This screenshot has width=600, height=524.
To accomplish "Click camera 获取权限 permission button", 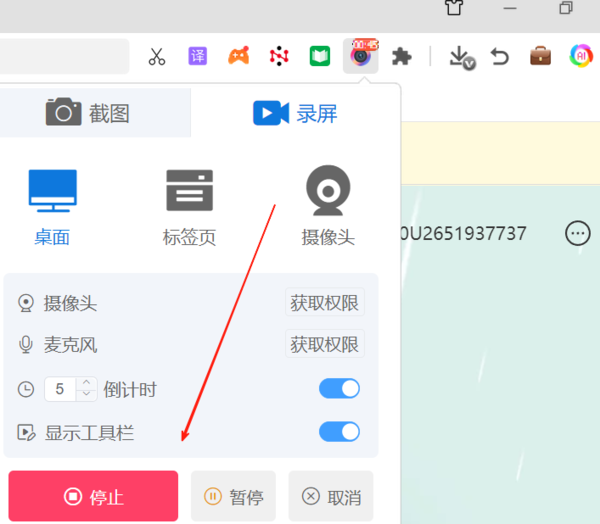I will (324, 302).
